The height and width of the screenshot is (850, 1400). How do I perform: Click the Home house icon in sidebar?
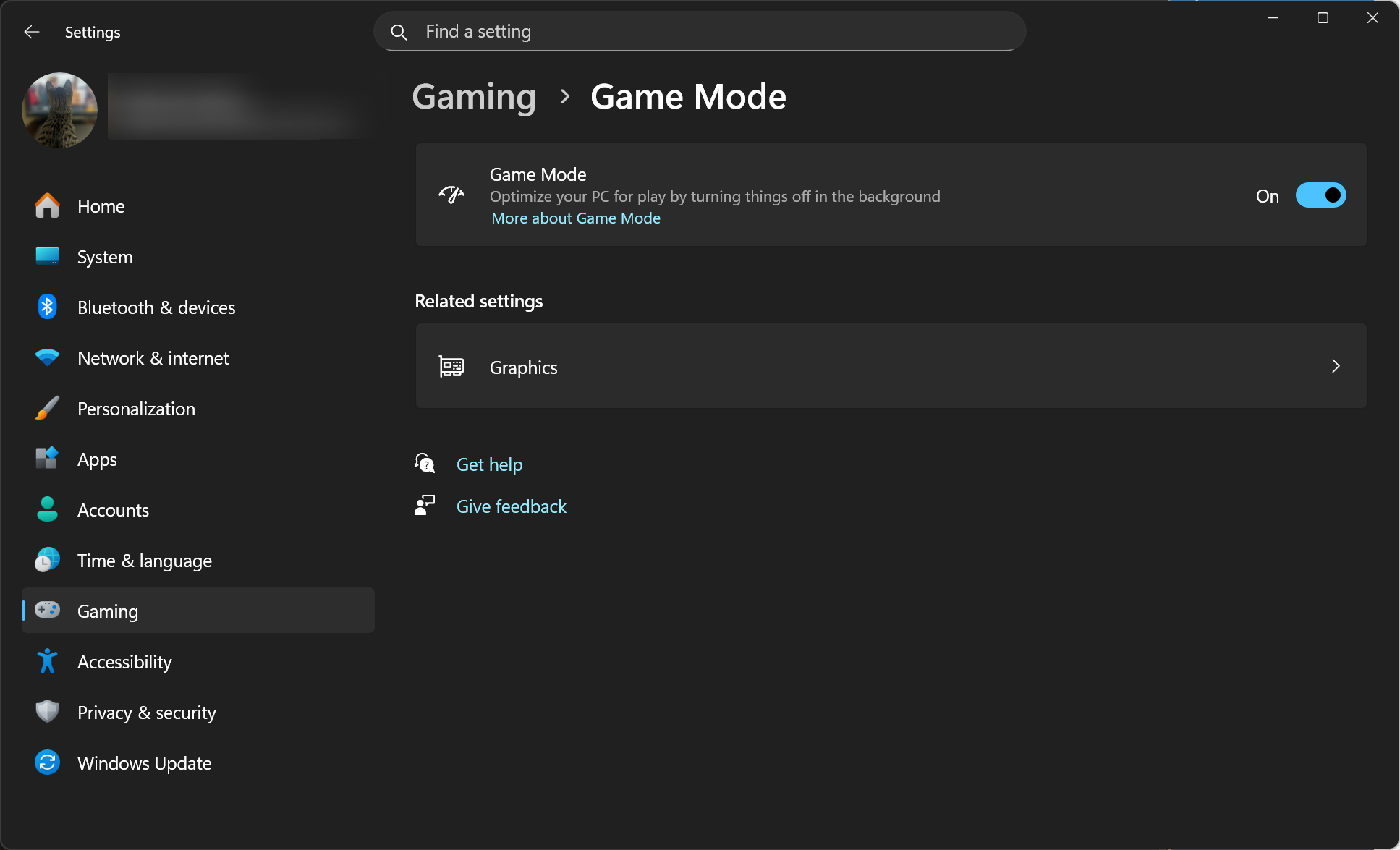pos(47,206)
